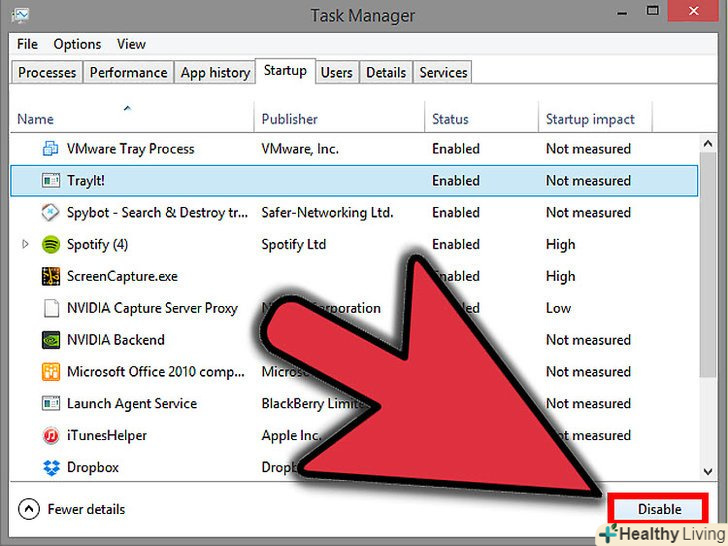
Task: Click the Safer-Networking Ltd. publisher cell
Action: [327, 213]
